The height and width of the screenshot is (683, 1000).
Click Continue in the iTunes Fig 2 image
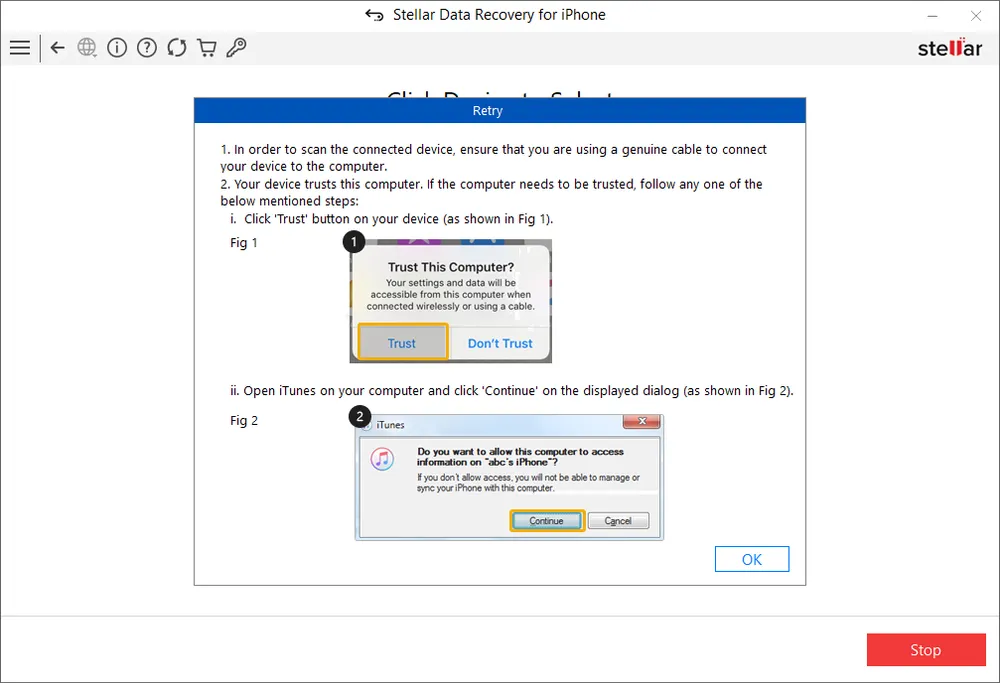[x=547, y=521]
